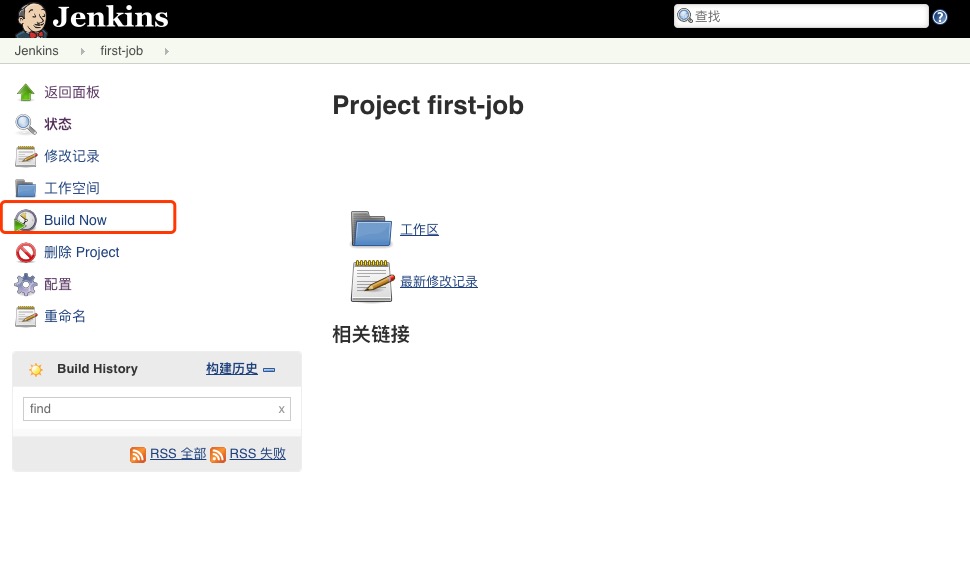970x566 pixels.
Task: Open 状态 sidebar link
Action: tap(58, 124)
